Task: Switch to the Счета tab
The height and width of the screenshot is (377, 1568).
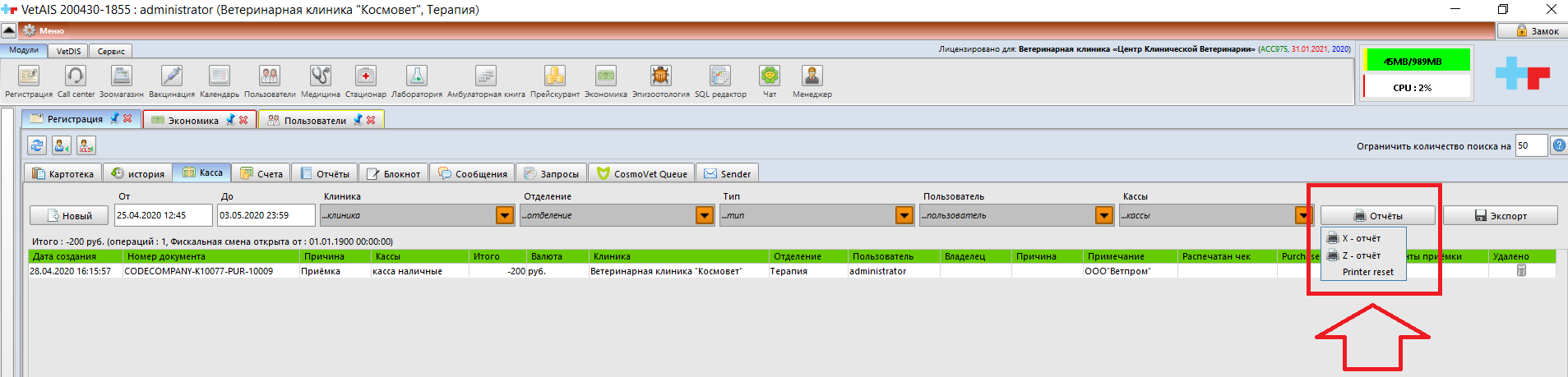Action: point(261,173)
